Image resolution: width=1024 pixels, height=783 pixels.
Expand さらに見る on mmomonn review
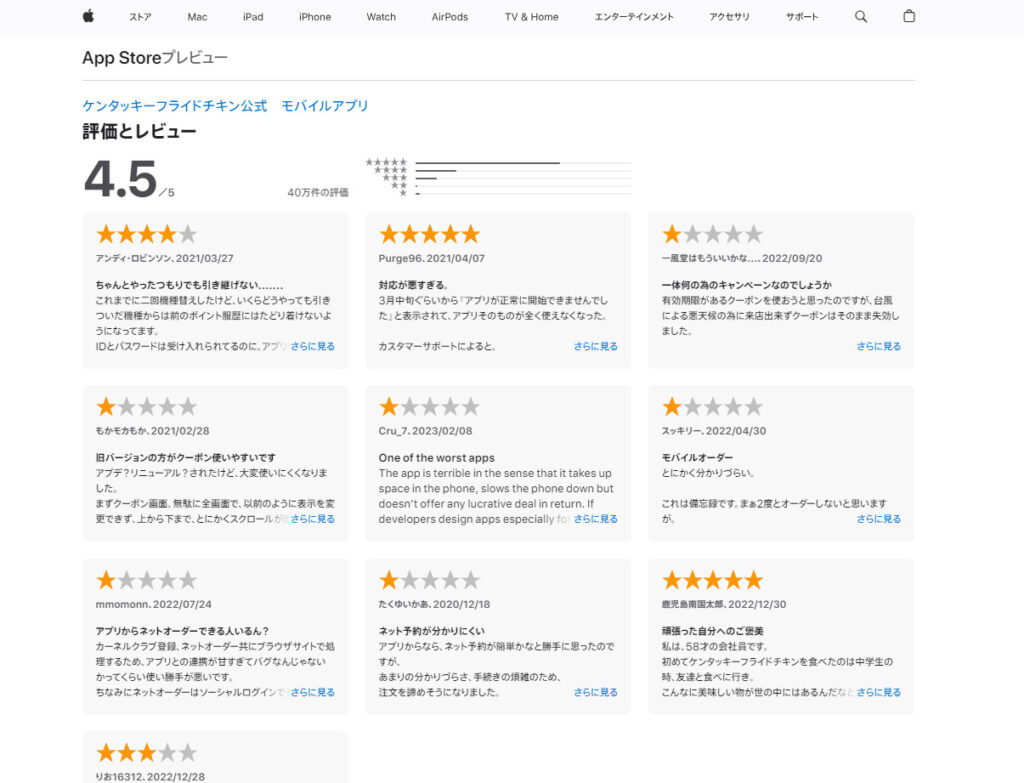point(313,692)
